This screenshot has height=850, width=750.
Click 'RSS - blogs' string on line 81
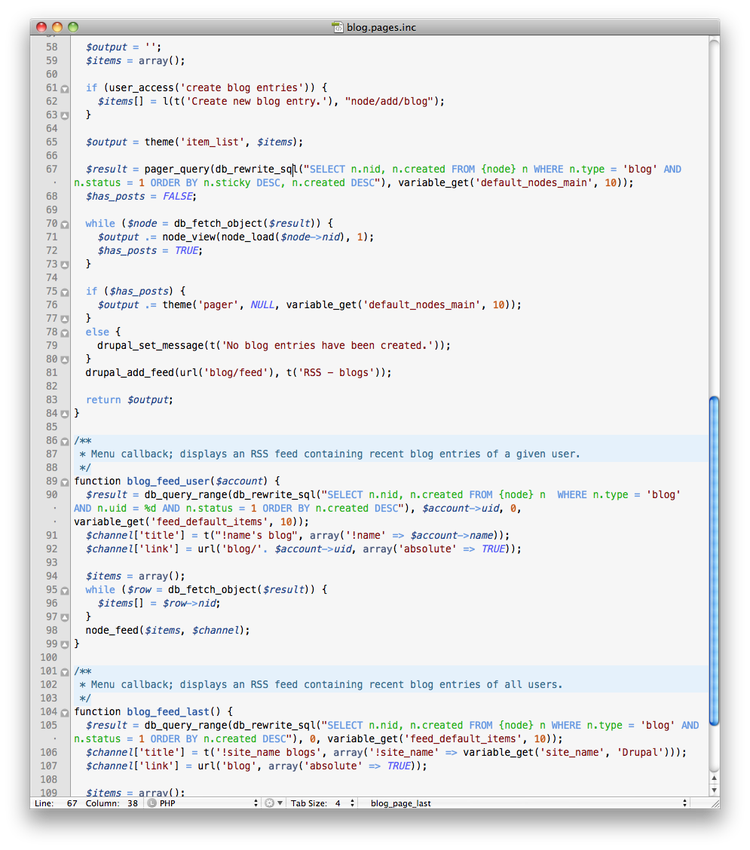pyautogui.click(x=336, y=372)
